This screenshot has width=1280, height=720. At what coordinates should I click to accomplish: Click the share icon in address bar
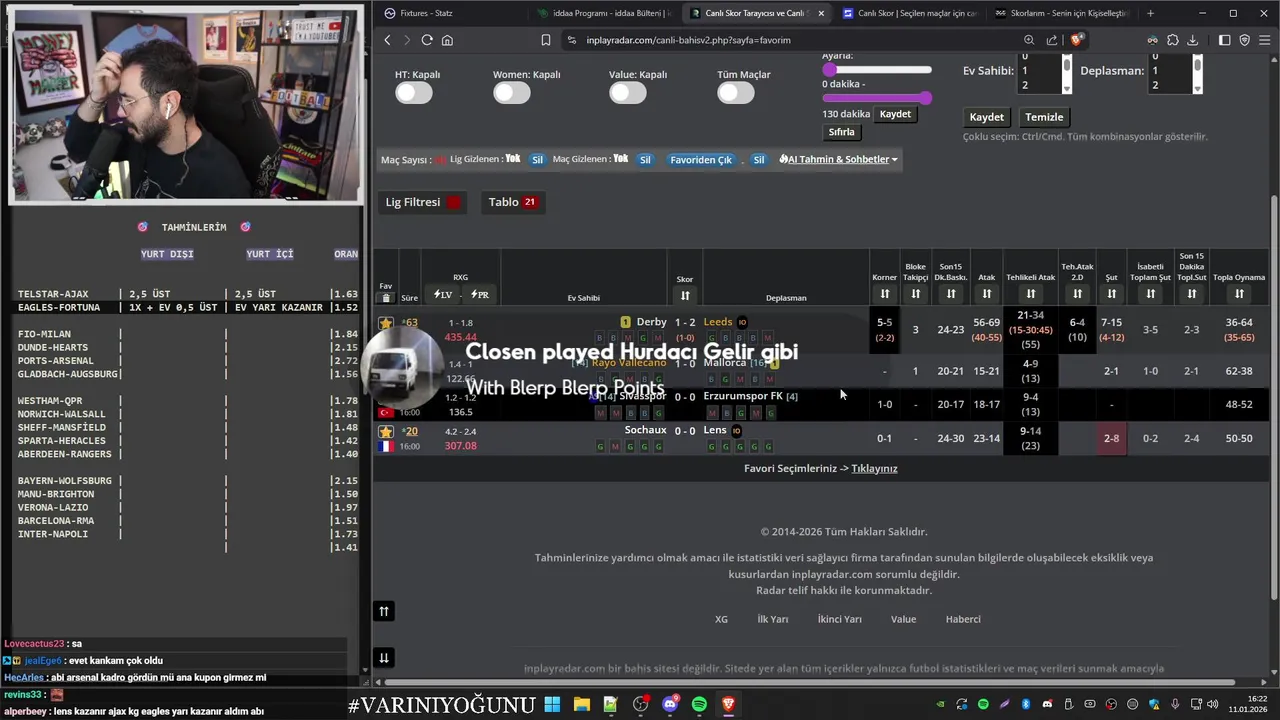[1052, 40]
